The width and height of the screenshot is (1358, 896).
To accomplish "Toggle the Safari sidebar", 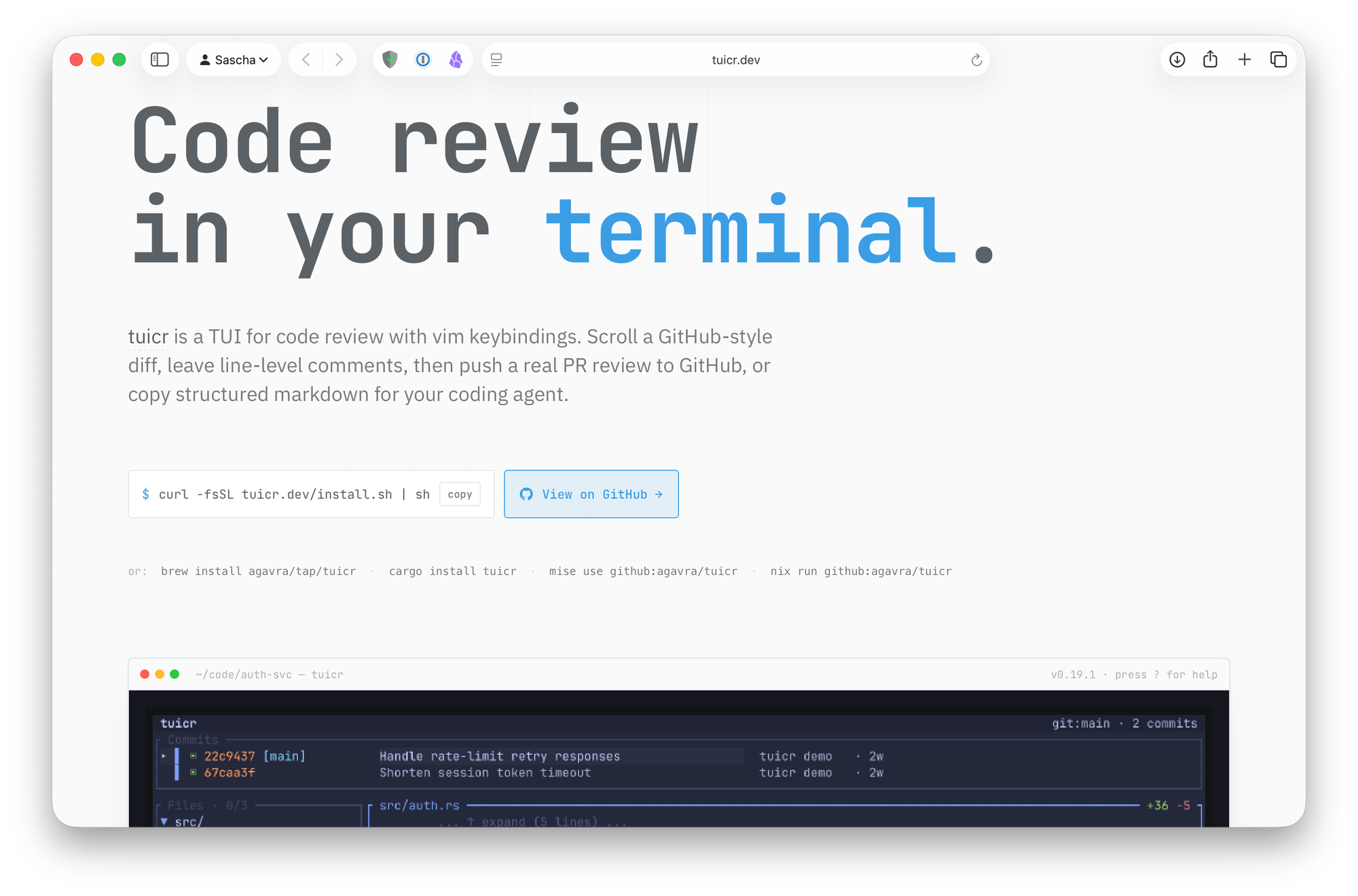I will click(x=160, y=60).
